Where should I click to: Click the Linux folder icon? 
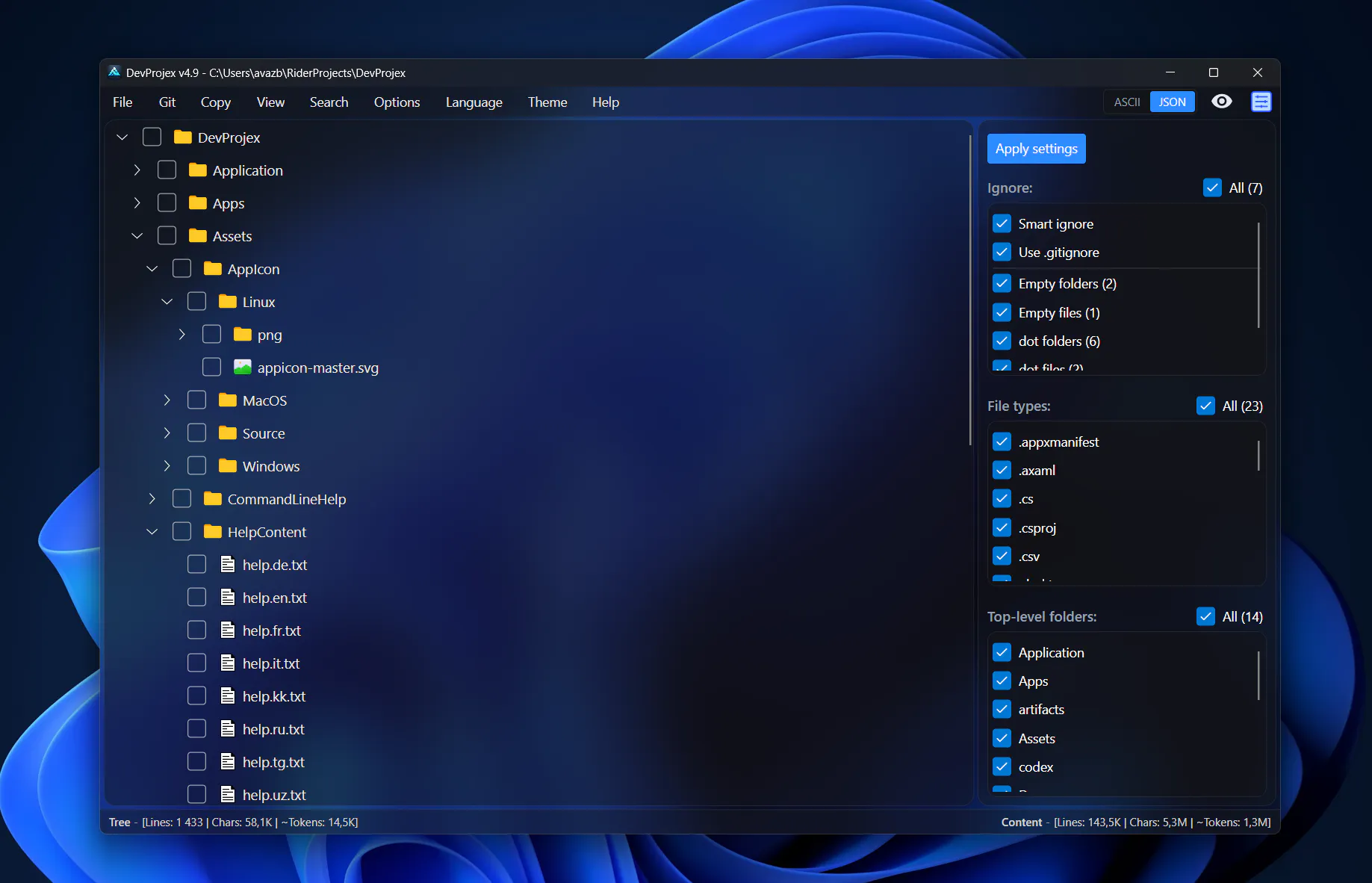228,301
